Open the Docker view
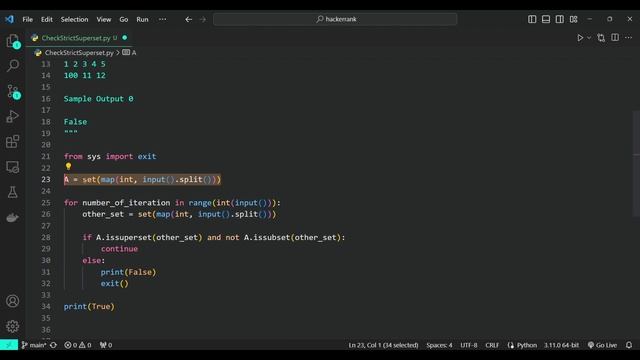 (13, 218)
